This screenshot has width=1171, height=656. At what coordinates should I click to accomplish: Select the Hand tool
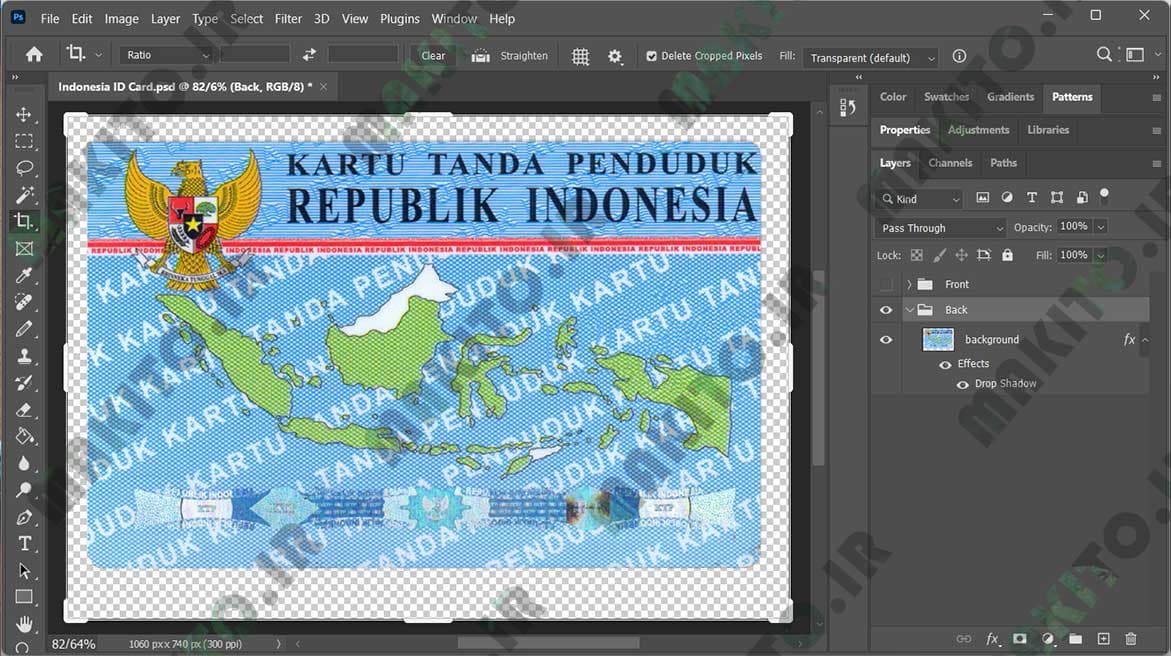click(24, 623)
